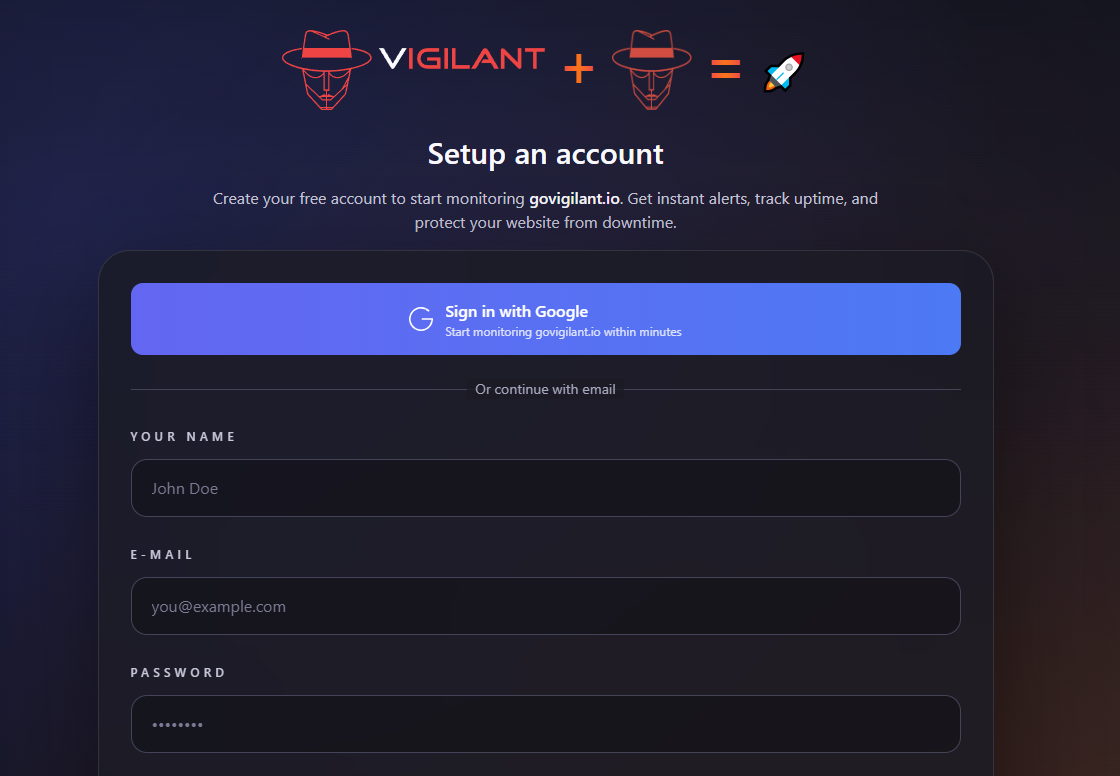
Task: Click the Or continue with email divider text
Action: click(545, 389)
